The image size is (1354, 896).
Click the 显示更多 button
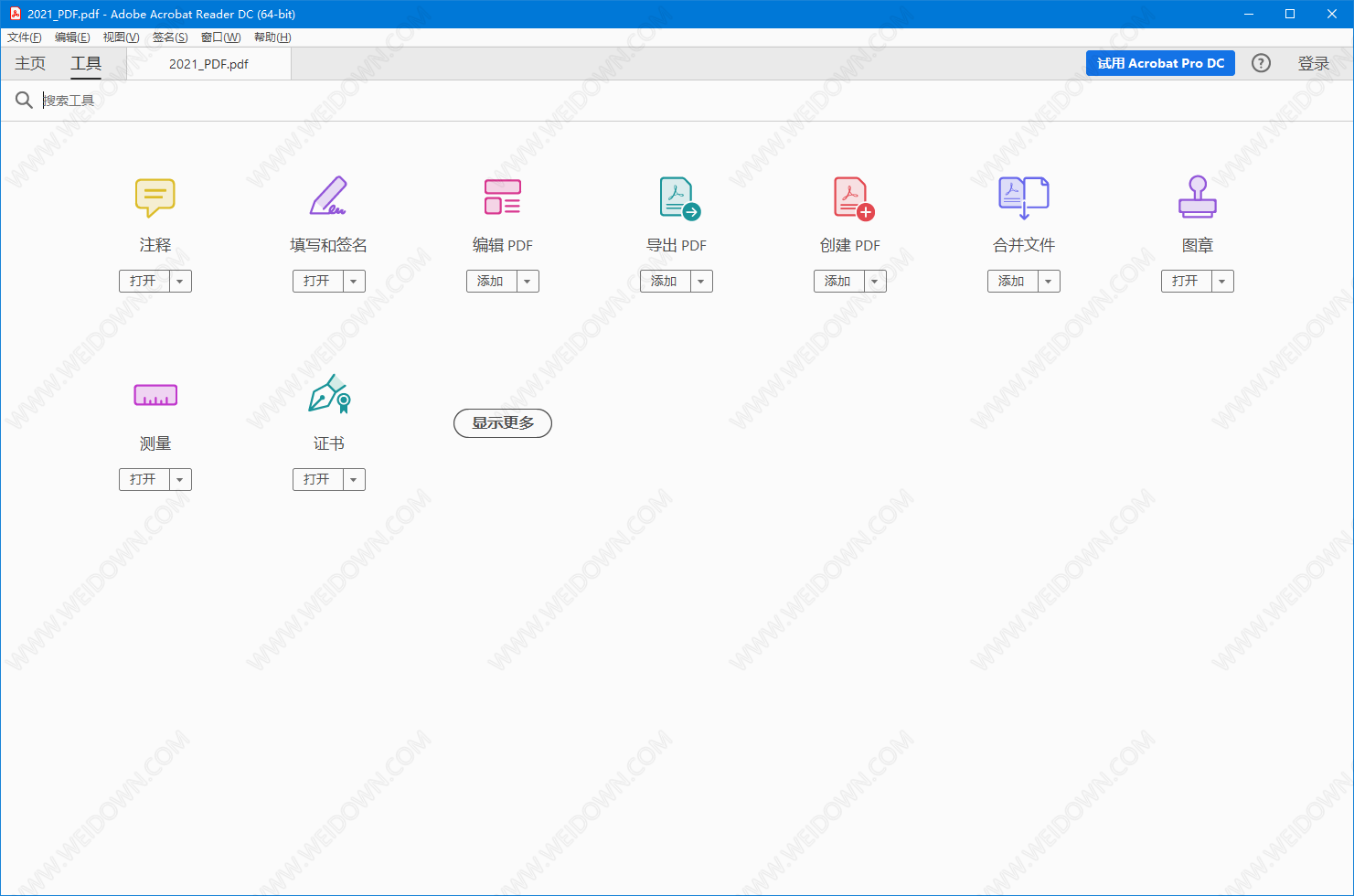tap(503, 423)
